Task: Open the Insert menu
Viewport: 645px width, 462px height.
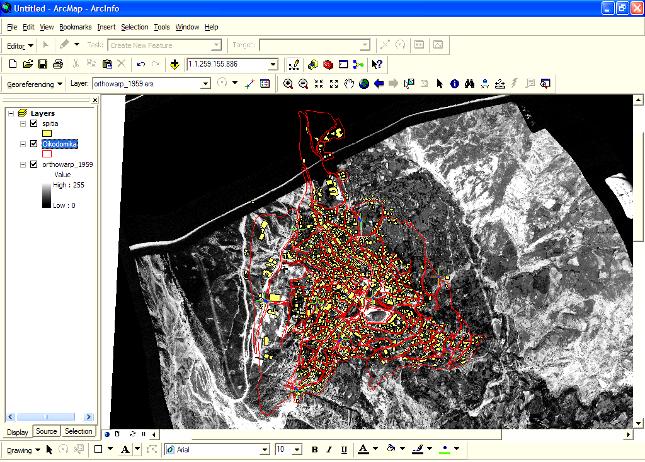Action: click(106, 27)
